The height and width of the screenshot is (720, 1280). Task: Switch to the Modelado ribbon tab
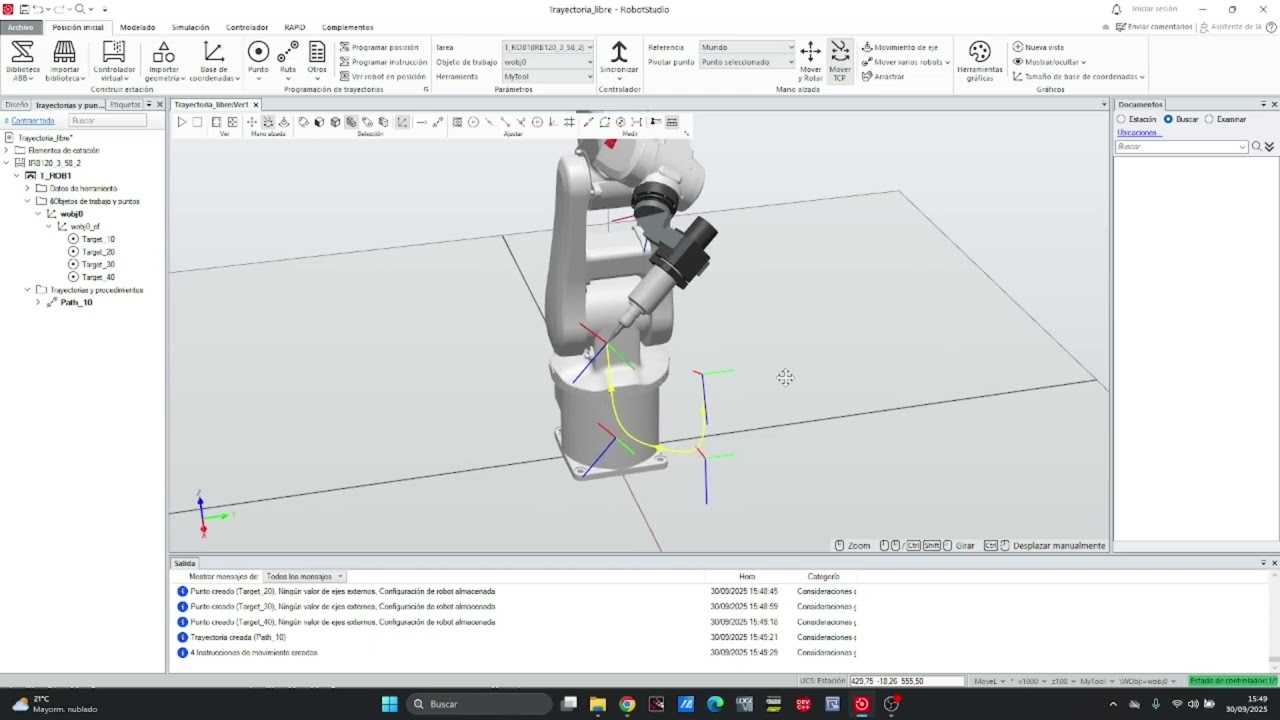pyautogui.click(x=138, y=27)
